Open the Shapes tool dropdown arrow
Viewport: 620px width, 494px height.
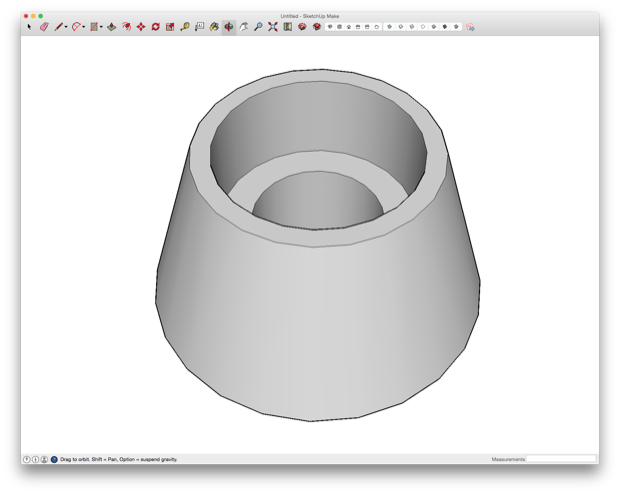pyautogui.click(x=101, y=27)
